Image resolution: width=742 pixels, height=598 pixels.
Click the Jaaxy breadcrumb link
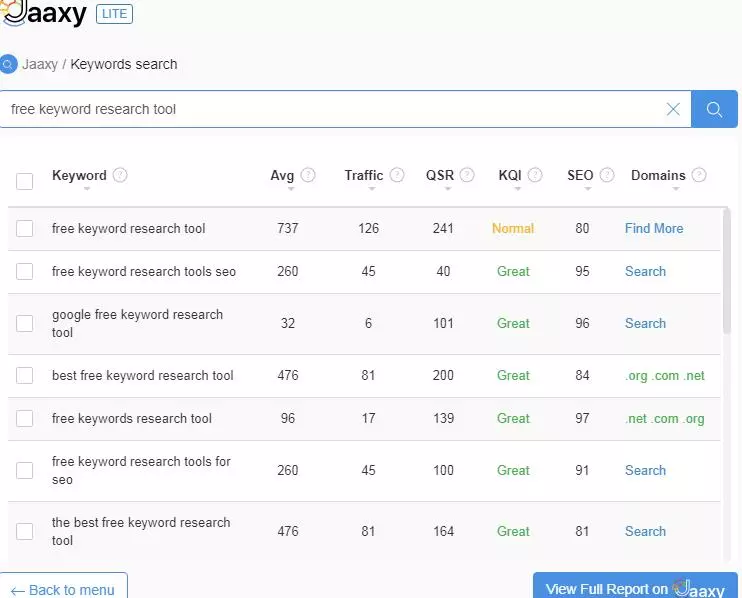(40, 64)
